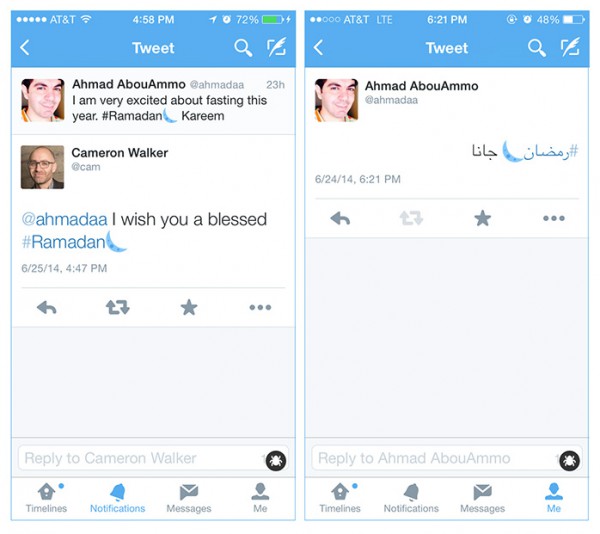Go back from Cameron Walker's tweet
Image resolution: width=600 pixels, height=534 pixels.
coord(25,48)
